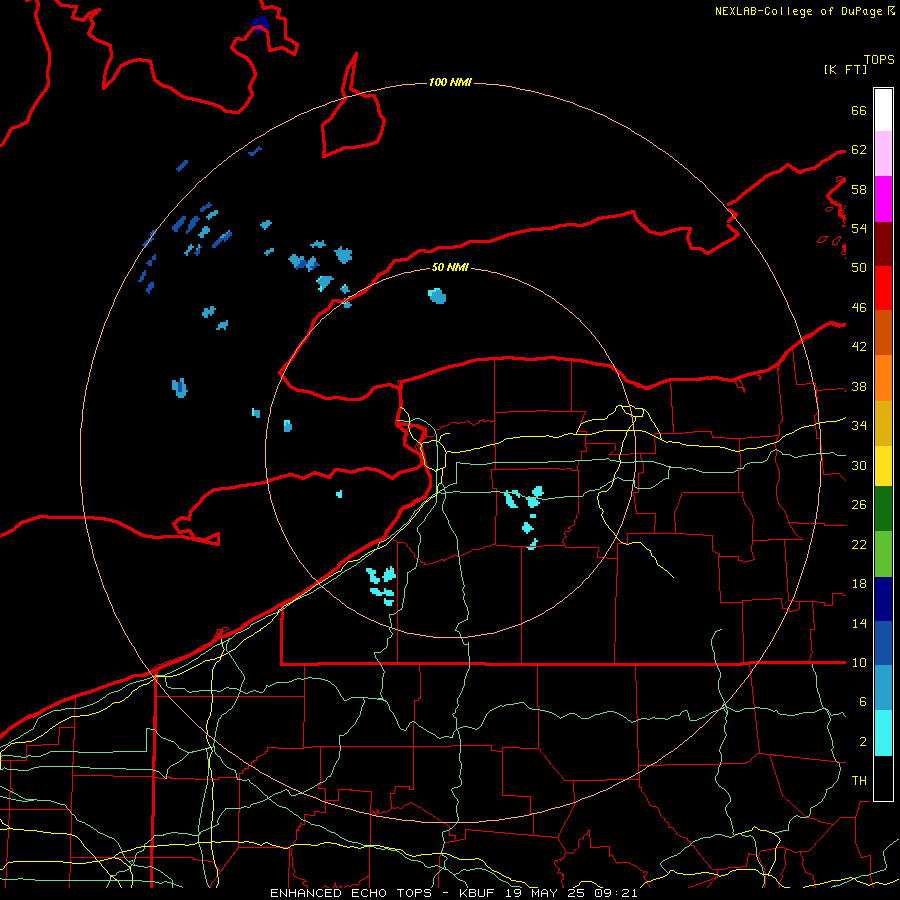
Task: Click the bright red swatch between 46 and 50
Action: [x=883, y=288]
